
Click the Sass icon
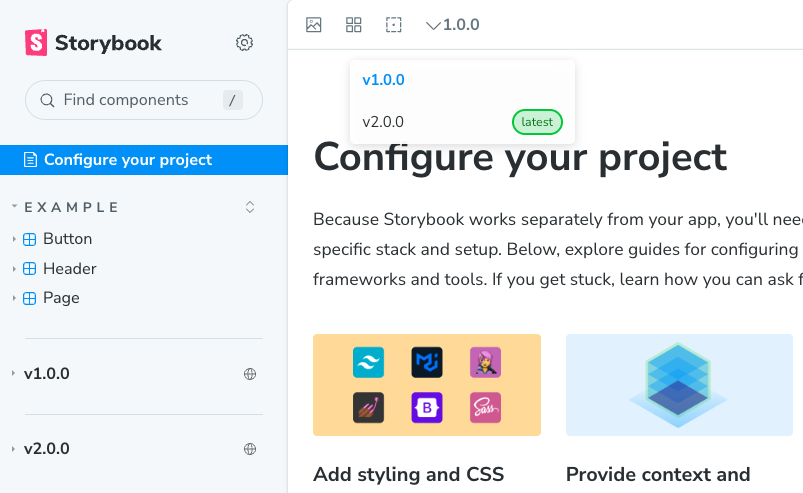[x=485, y=408]
